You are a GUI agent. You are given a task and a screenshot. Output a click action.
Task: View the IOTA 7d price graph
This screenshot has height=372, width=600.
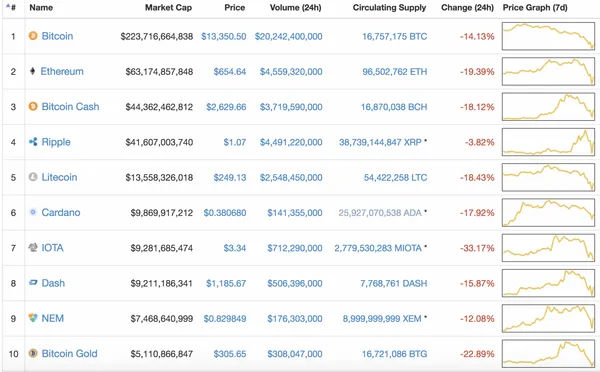(x=548, y=248)
